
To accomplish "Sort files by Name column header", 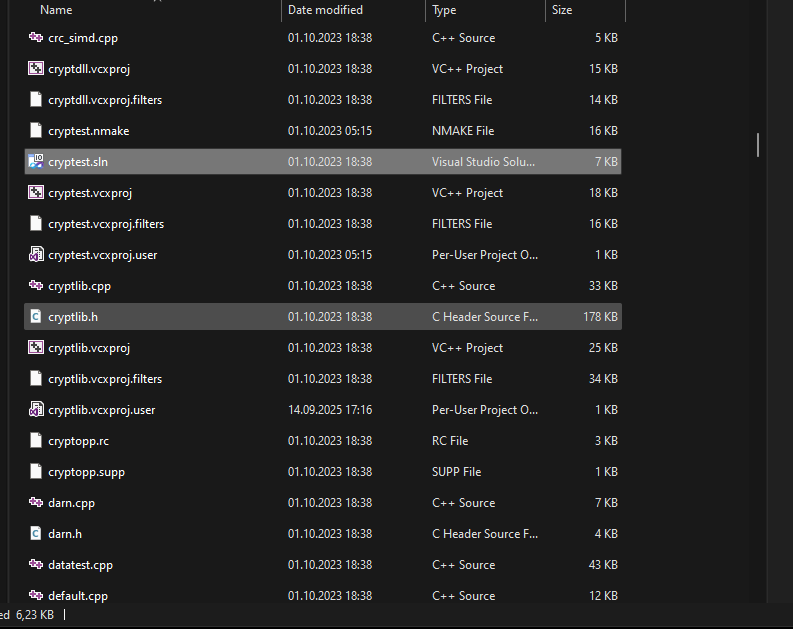I will [x=56, y=10].
